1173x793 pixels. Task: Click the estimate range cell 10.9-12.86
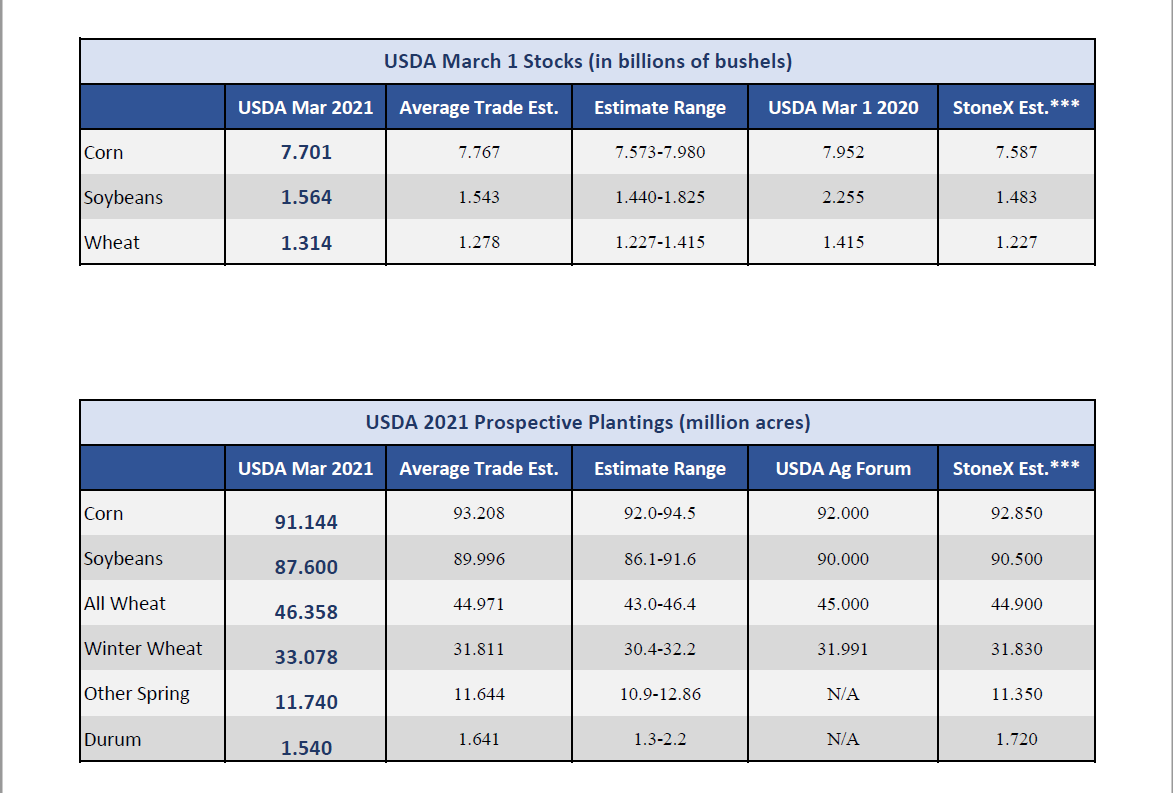(660, 694)
